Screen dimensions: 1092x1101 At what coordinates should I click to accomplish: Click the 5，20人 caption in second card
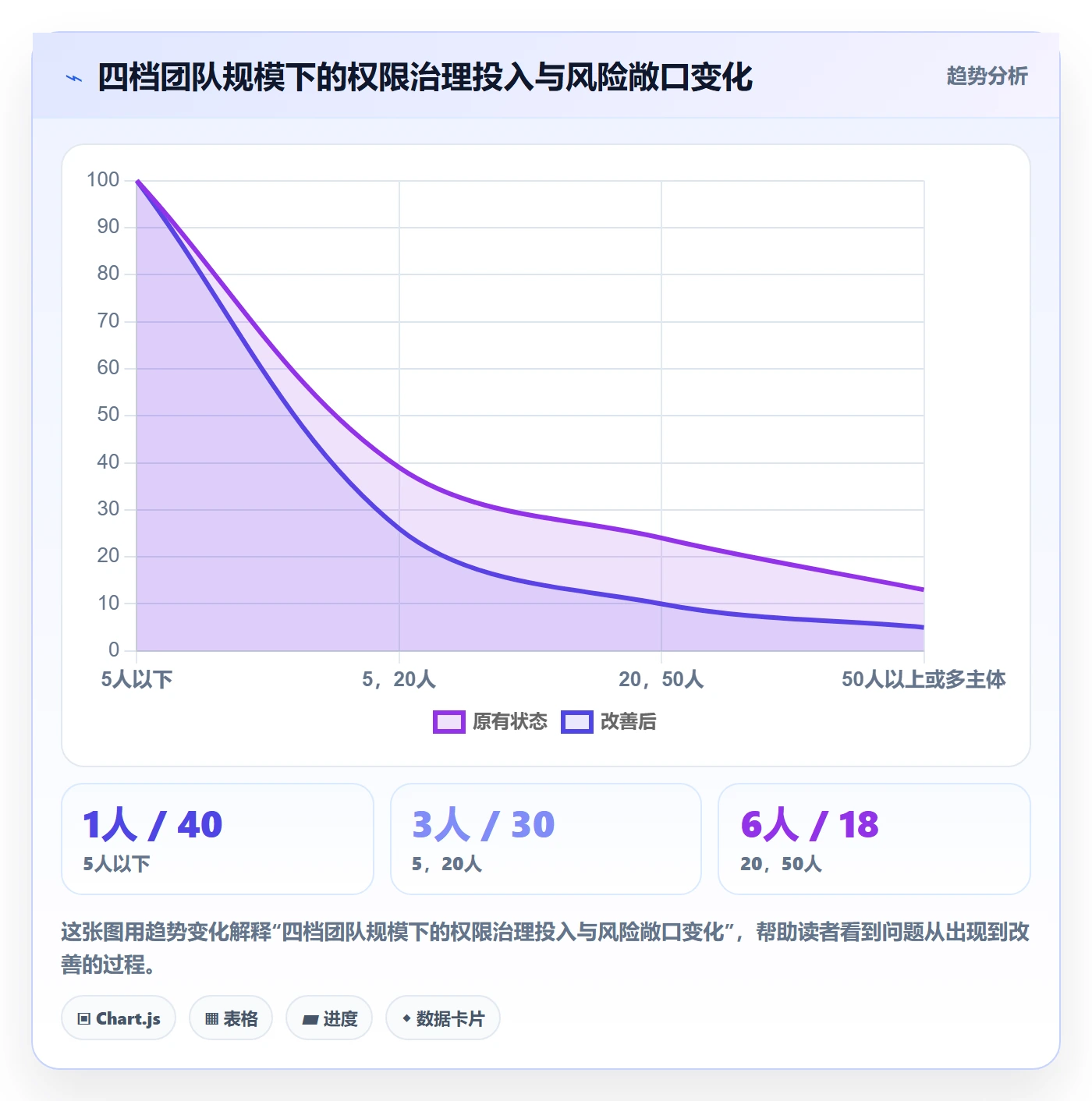(447, 864)
